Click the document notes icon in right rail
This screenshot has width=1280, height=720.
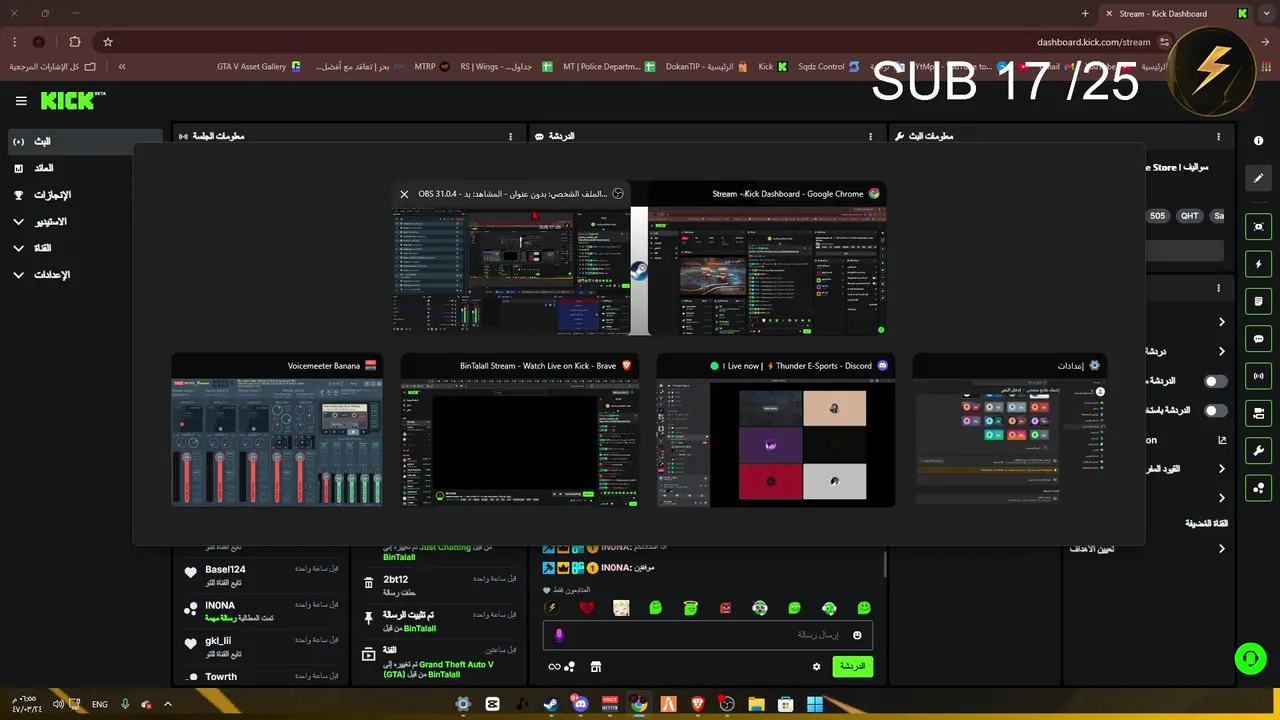coord(1259,301)
